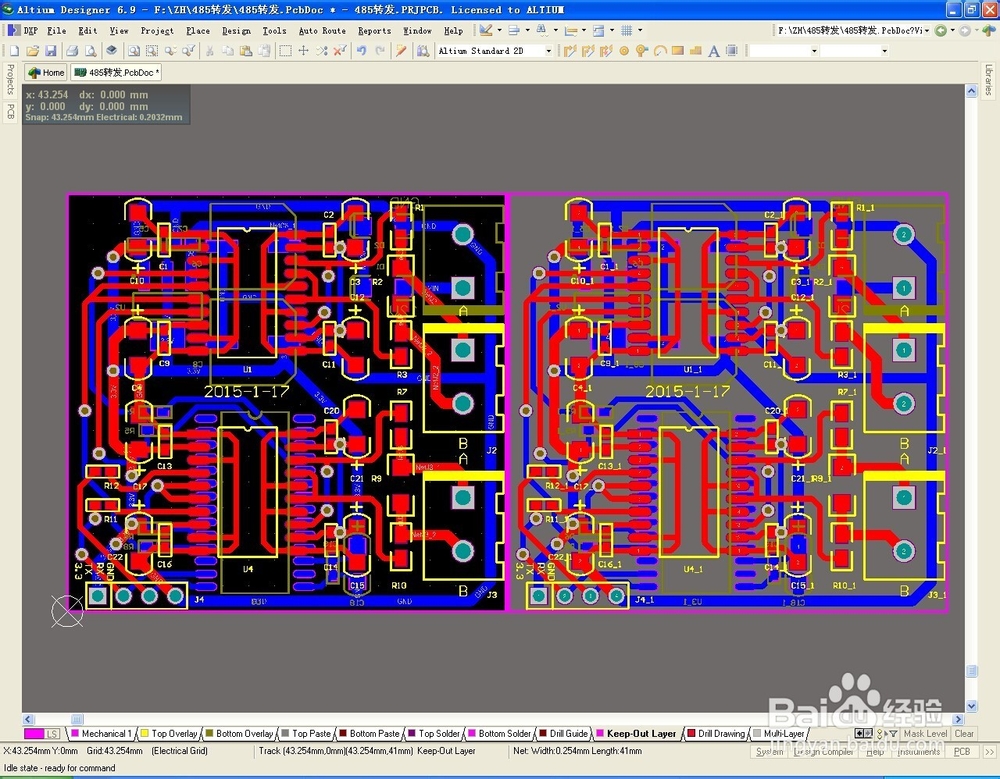1000x779 pixels.
Task: Click the Undo arrow icon
Action: [x=362, y=50]
